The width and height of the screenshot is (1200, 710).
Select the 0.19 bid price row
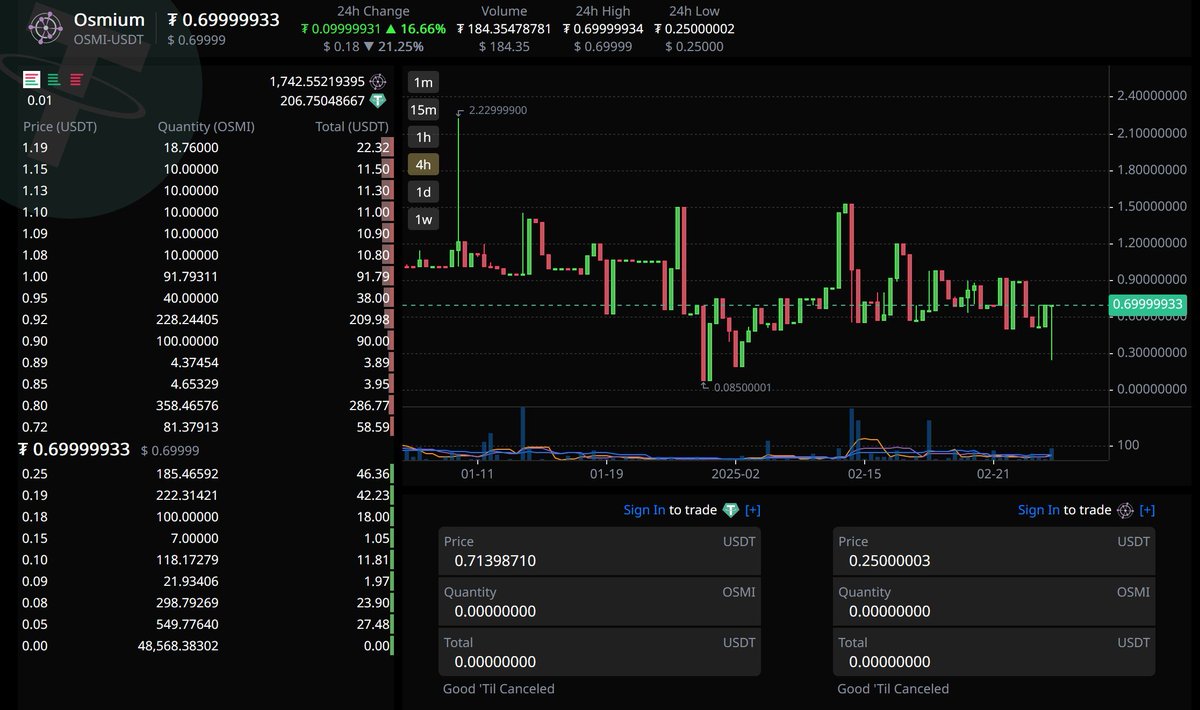208,495
